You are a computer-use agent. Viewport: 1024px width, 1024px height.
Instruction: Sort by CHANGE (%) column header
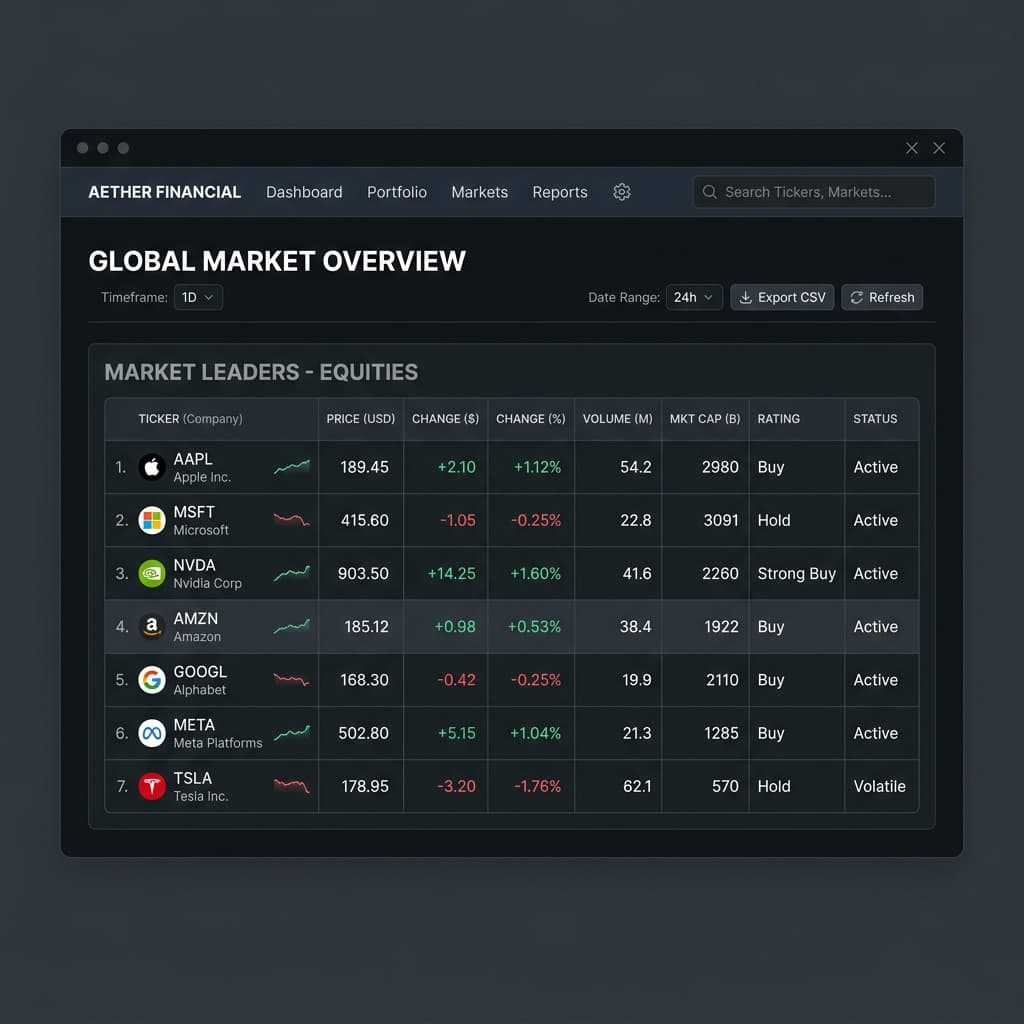click(531, 419)
